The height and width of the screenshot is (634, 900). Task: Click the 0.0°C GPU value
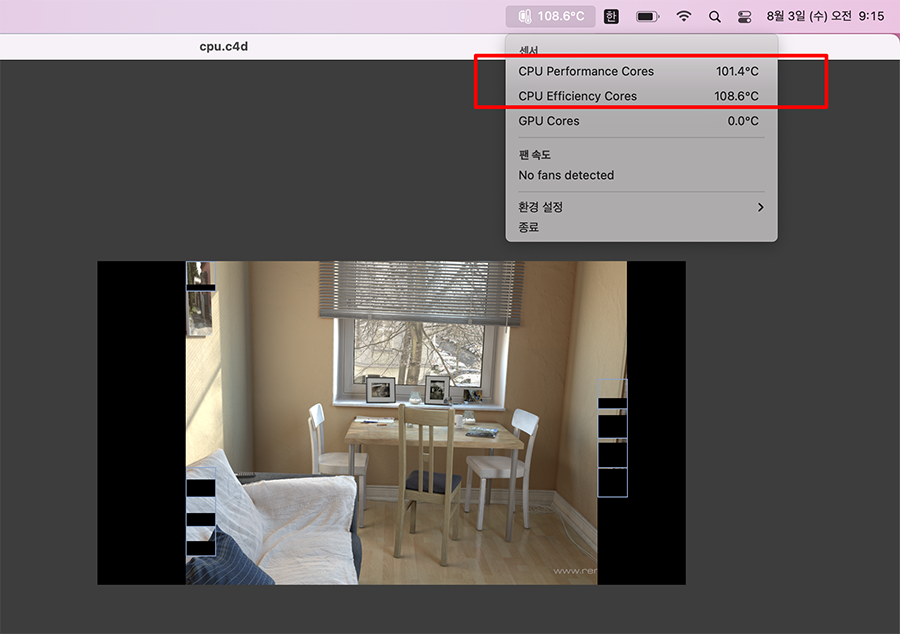(743, 121)
